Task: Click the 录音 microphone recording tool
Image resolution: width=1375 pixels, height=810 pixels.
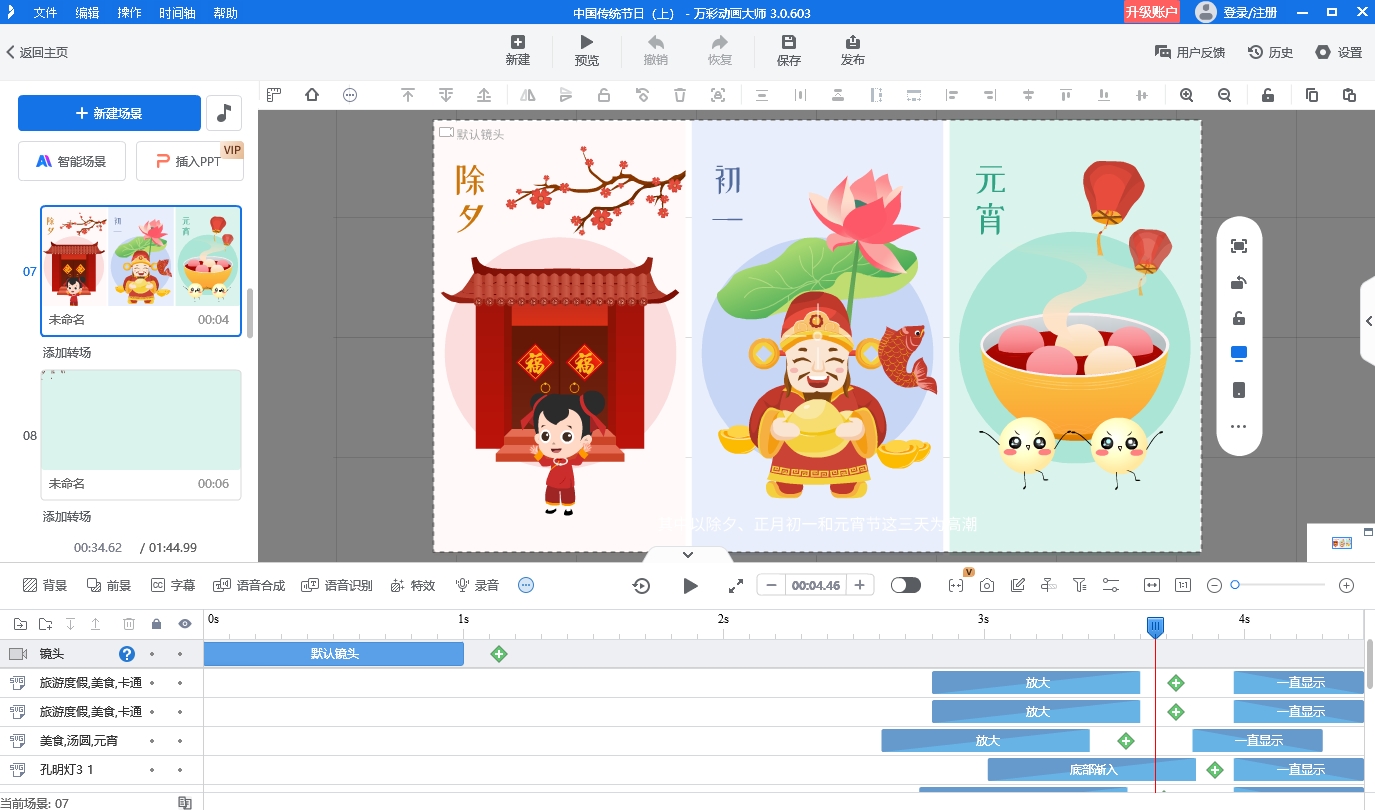Action: pos(477,585)
